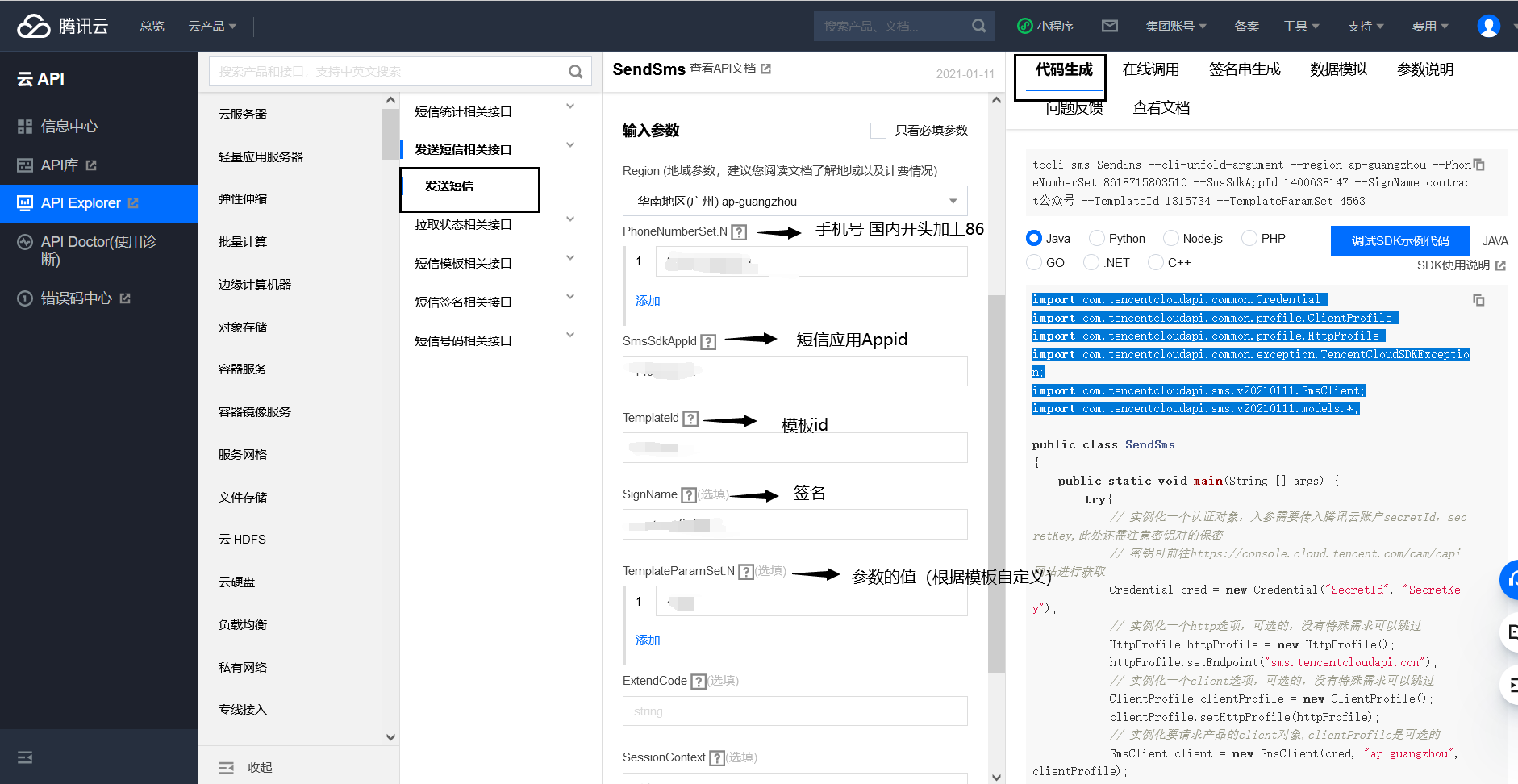The height and width of the screenshot is (784, 1518).
Task: Toggle 只看必填参数 checkbox
Action: tap(878, 131)
